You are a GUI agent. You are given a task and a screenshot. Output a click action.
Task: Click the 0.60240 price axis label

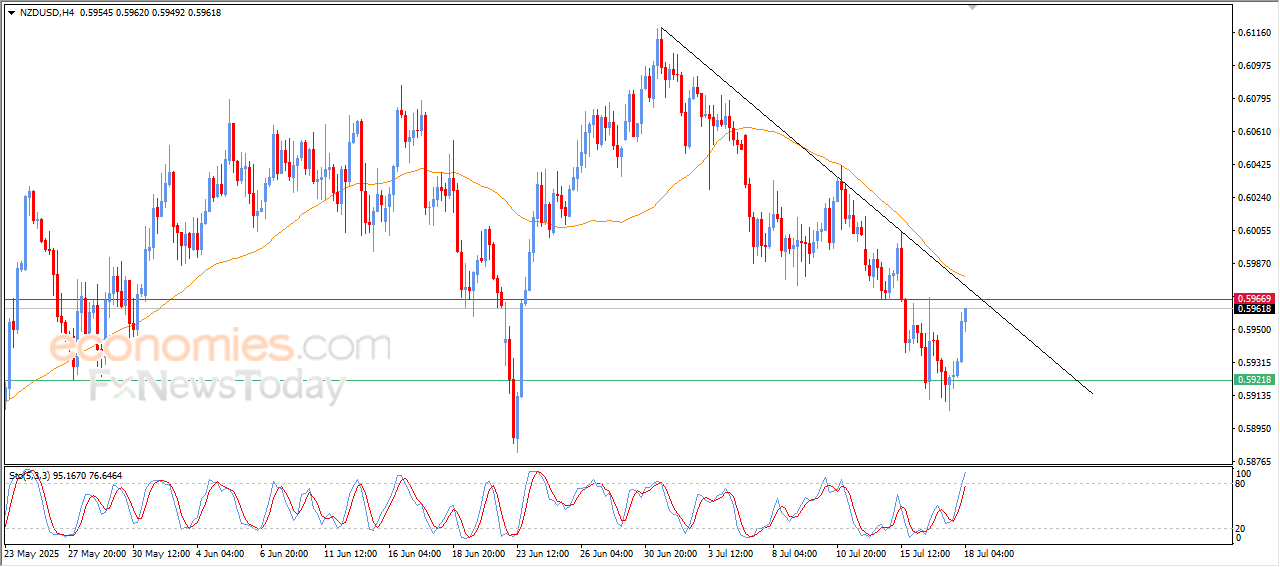[1253, 198]
